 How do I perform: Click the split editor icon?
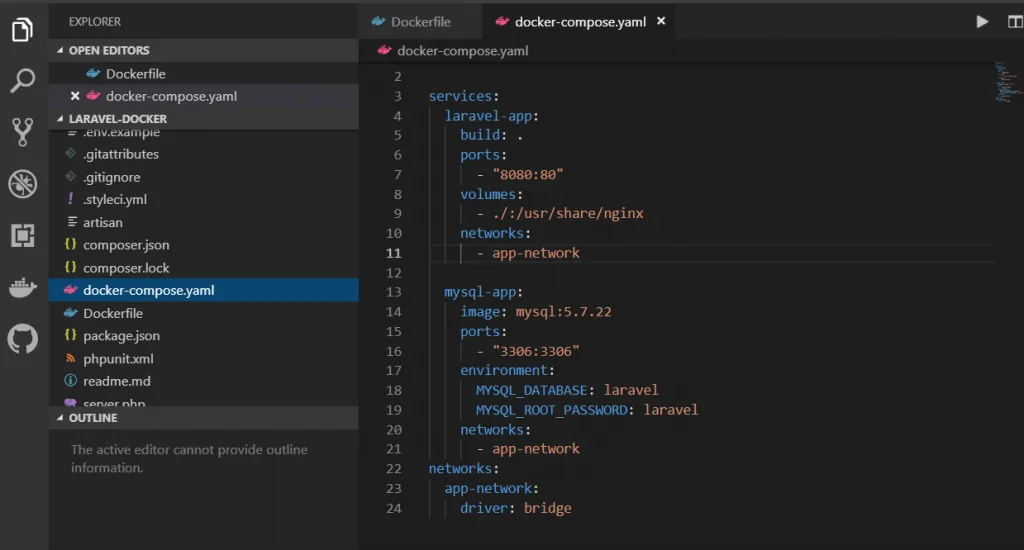(1016, 22)
